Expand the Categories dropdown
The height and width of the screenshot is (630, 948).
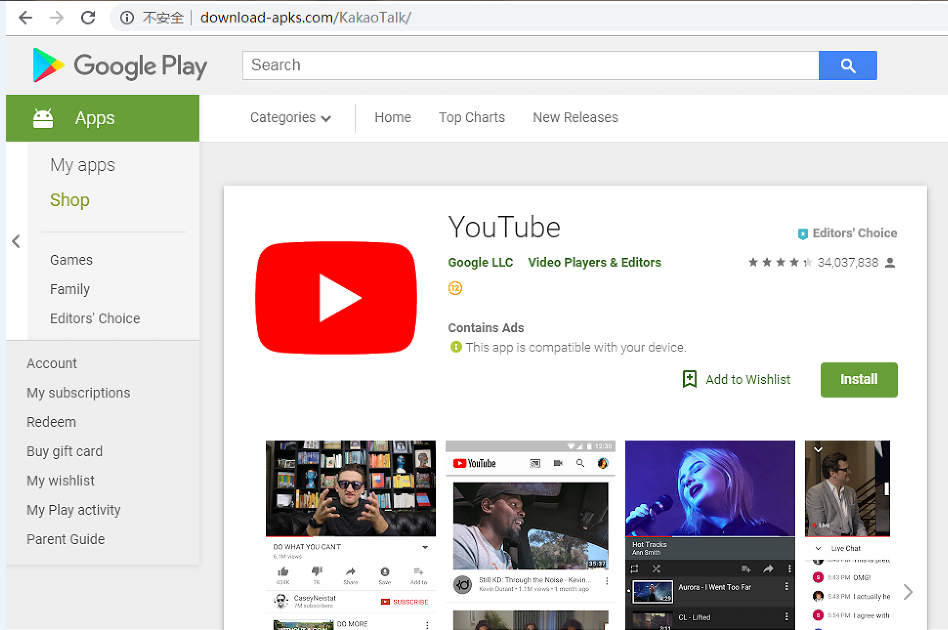point(290,117)
